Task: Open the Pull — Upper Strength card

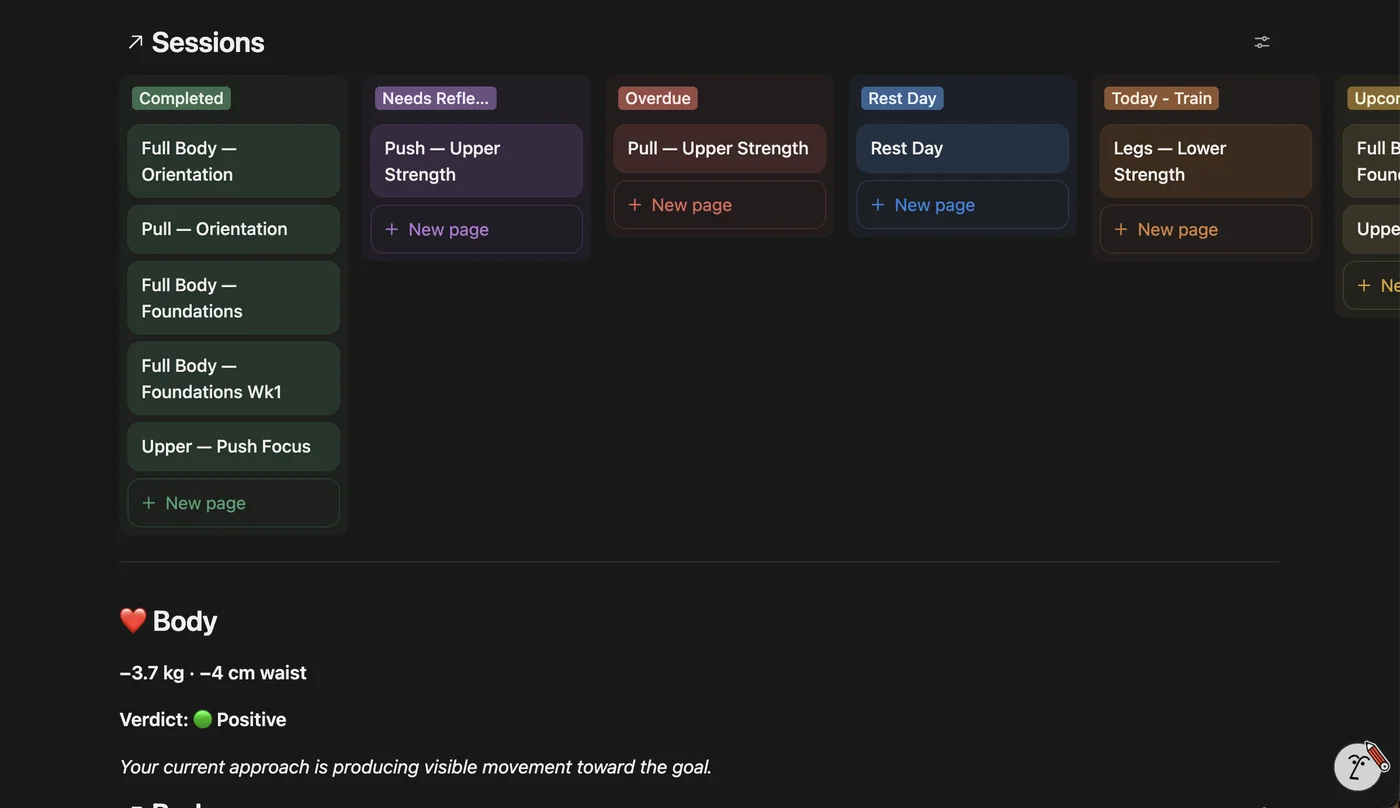Action: coord(720,148)
